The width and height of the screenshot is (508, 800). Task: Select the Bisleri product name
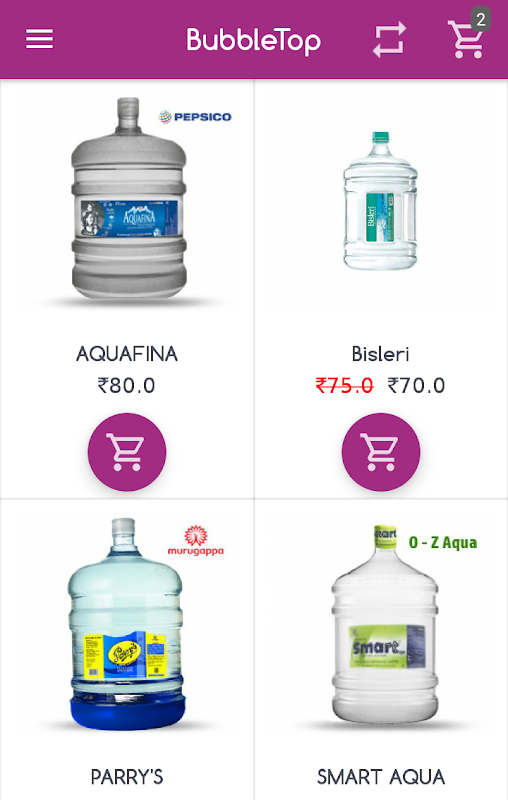coord(380,354)
